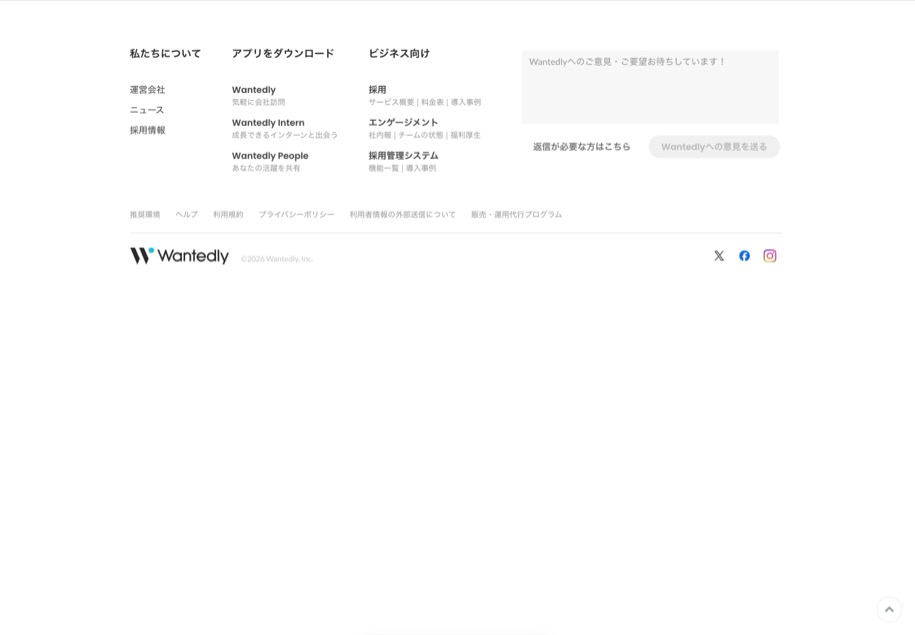Open the Wantedly app download link

[x=254, y=90]
